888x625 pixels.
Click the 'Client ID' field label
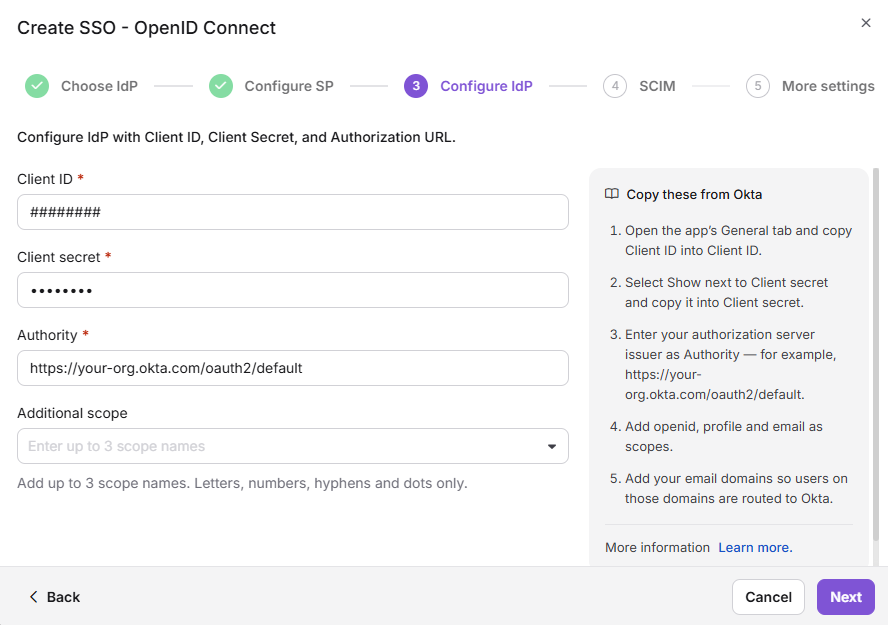pyautogui.click(x=45, y=179)
